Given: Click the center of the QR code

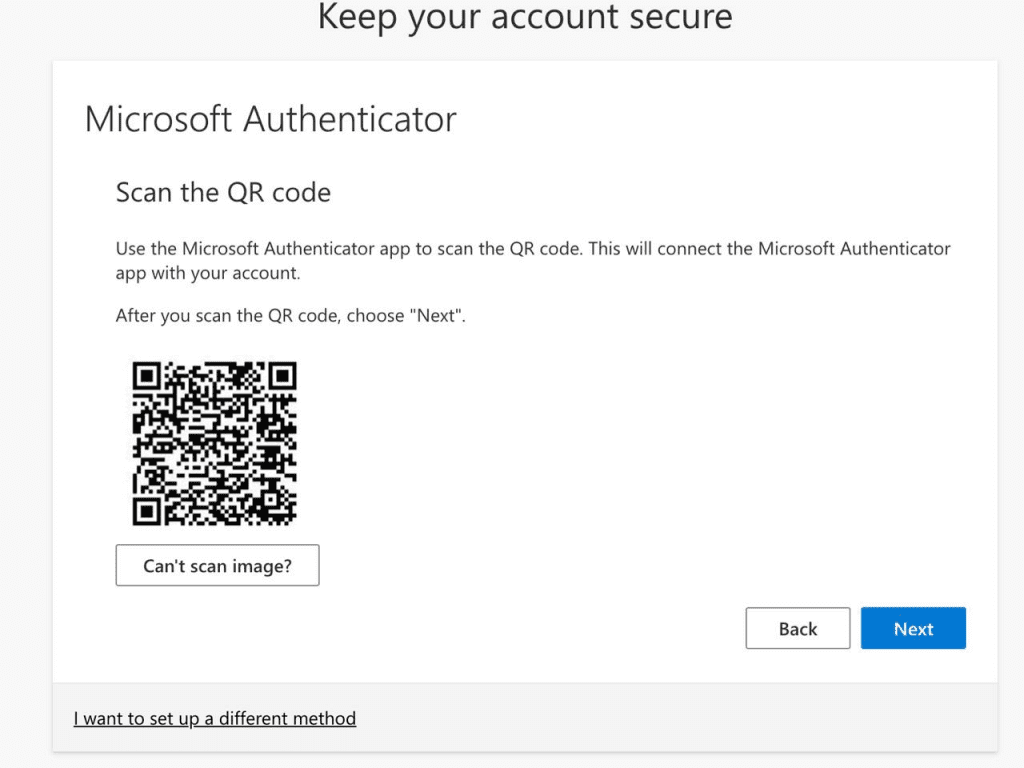Looking at the screenshot, I should [215, 443].
